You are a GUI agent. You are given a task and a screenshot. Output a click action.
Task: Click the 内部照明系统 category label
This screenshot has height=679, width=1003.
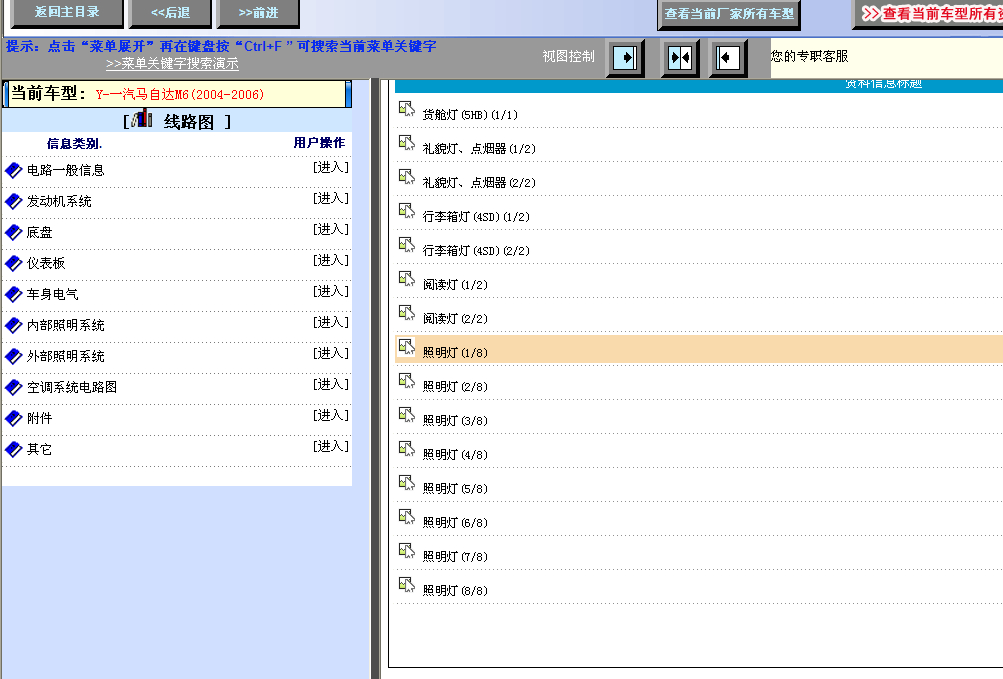[65, 326]
